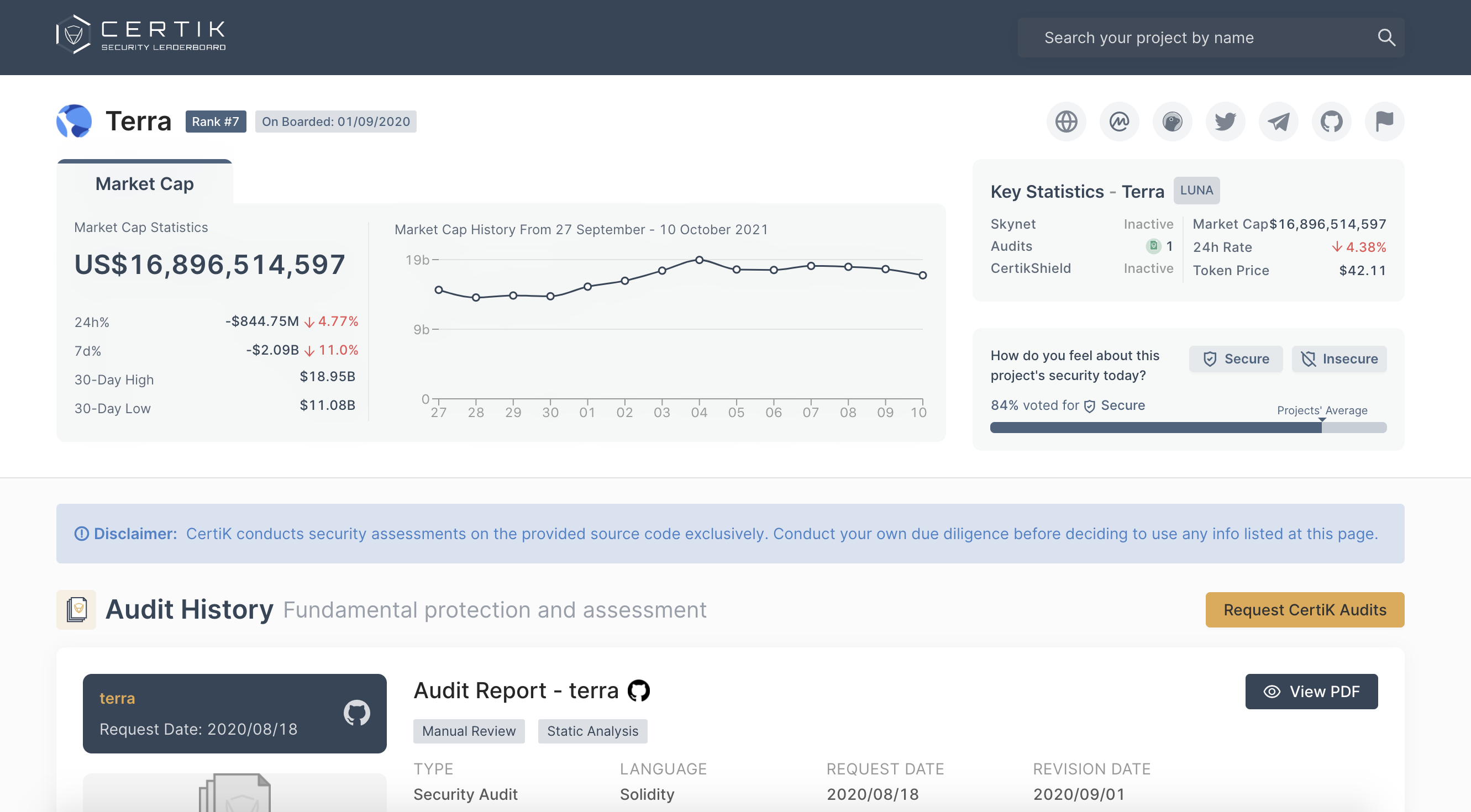The height and width of the screenshot is (812, 1471).
Task: Click the On Boarded date badge
Action: 336,122
